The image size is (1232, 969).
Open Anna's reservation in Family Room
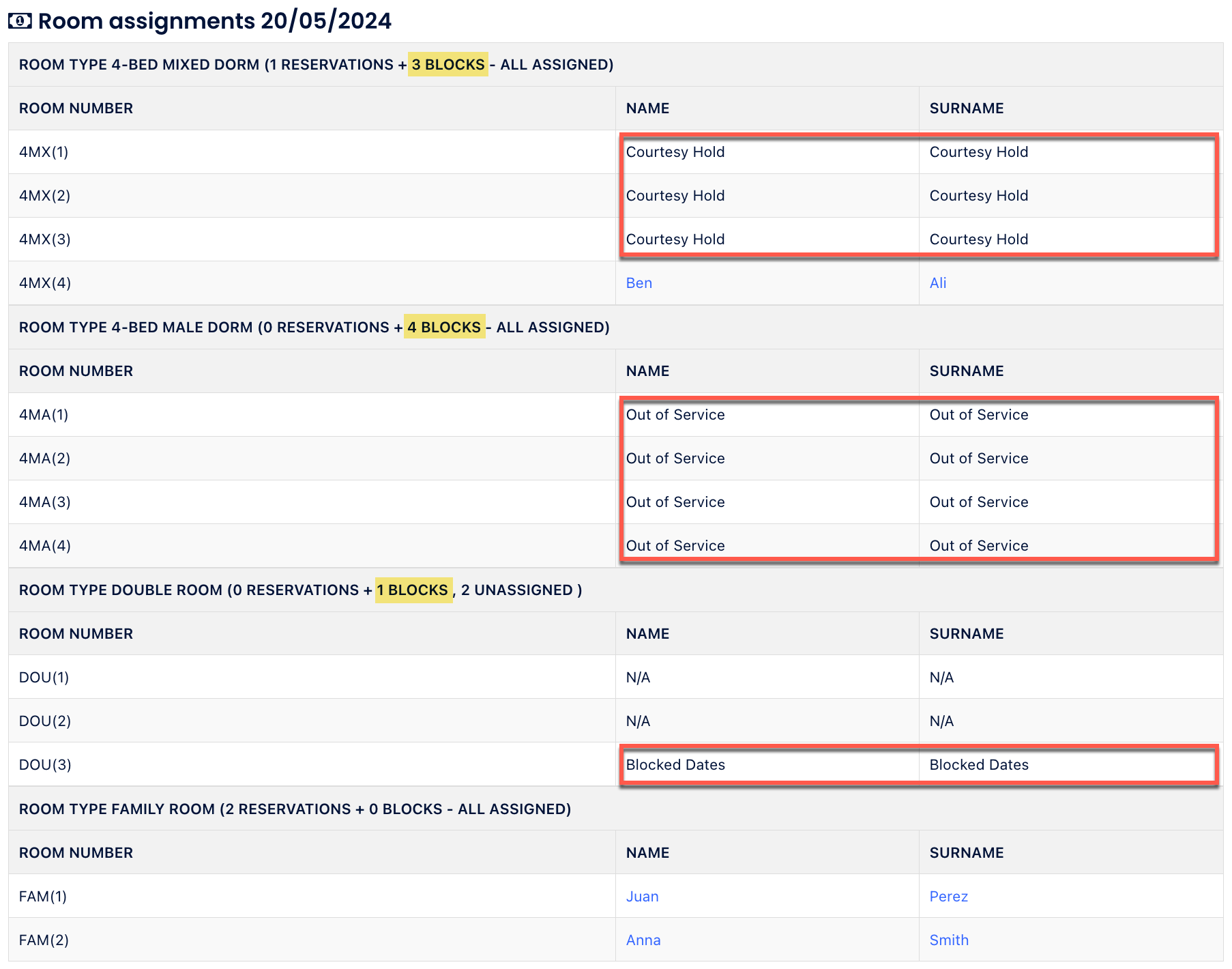coord(643,940)
